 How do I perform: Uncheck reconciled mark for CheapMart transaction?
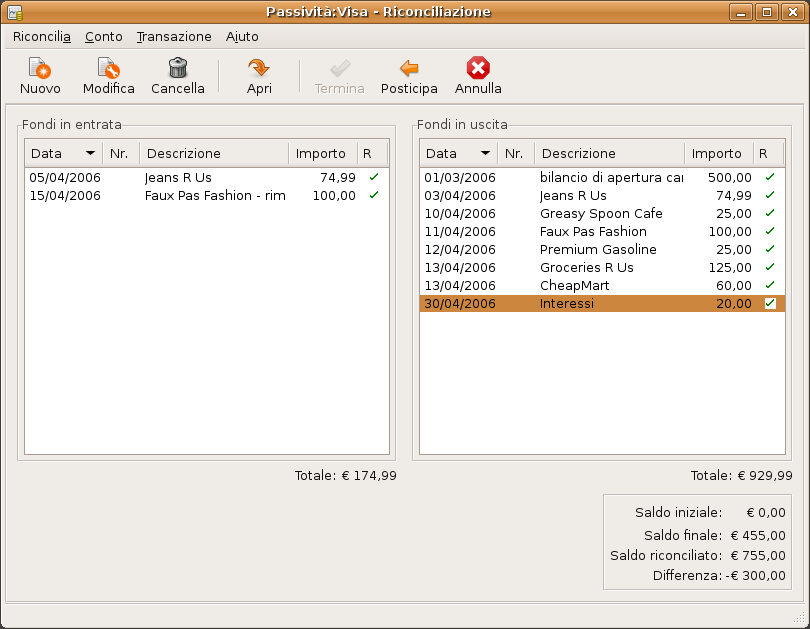coord(770,285)
